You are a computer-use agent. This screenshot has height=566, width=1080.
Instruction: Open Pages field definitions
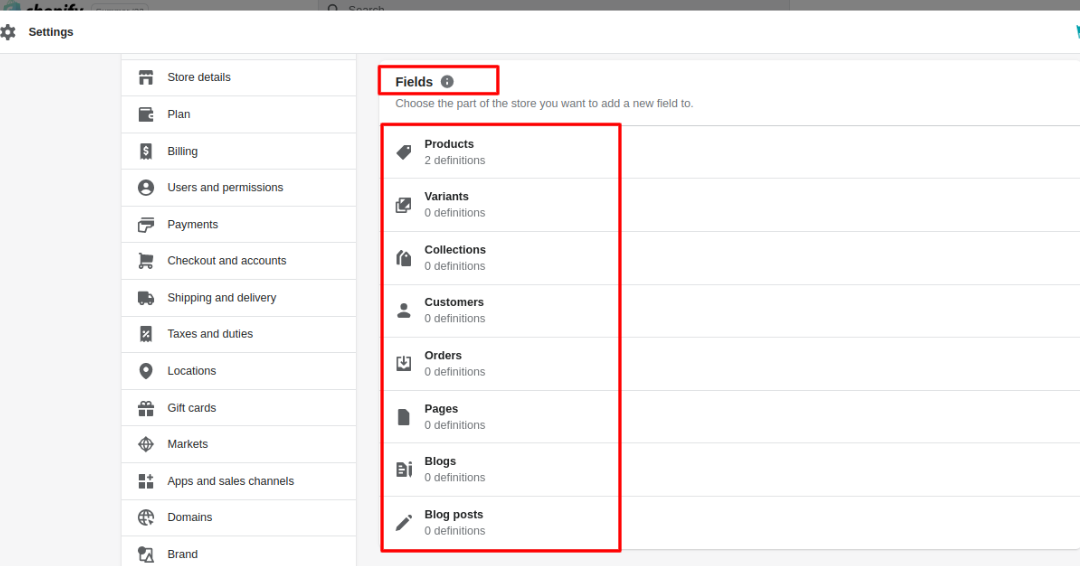(730, 417)
